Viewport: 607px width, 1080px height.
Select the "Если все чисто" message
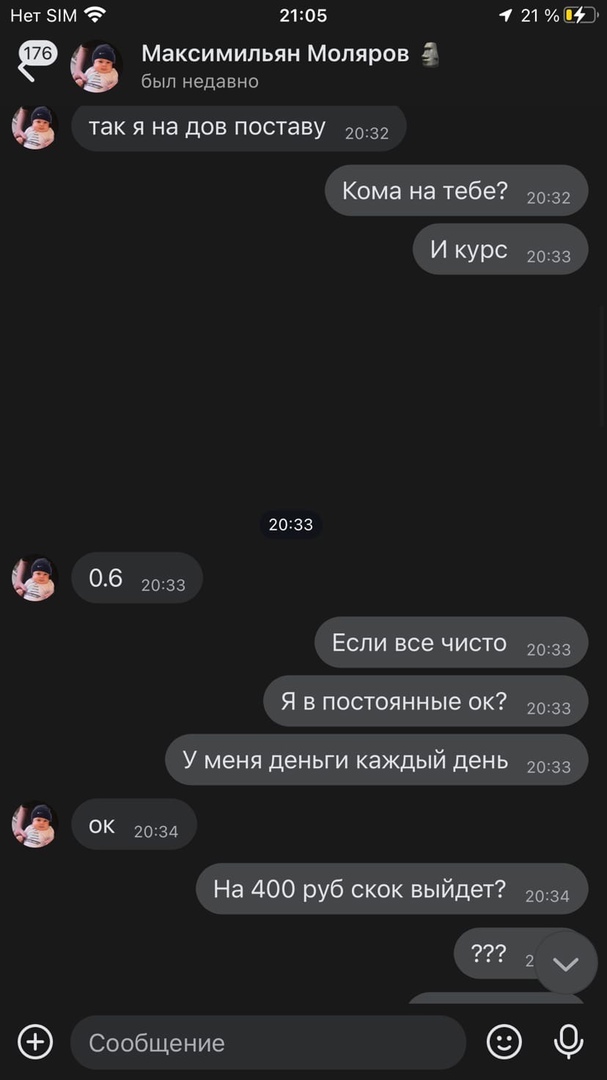coord(451,643)
